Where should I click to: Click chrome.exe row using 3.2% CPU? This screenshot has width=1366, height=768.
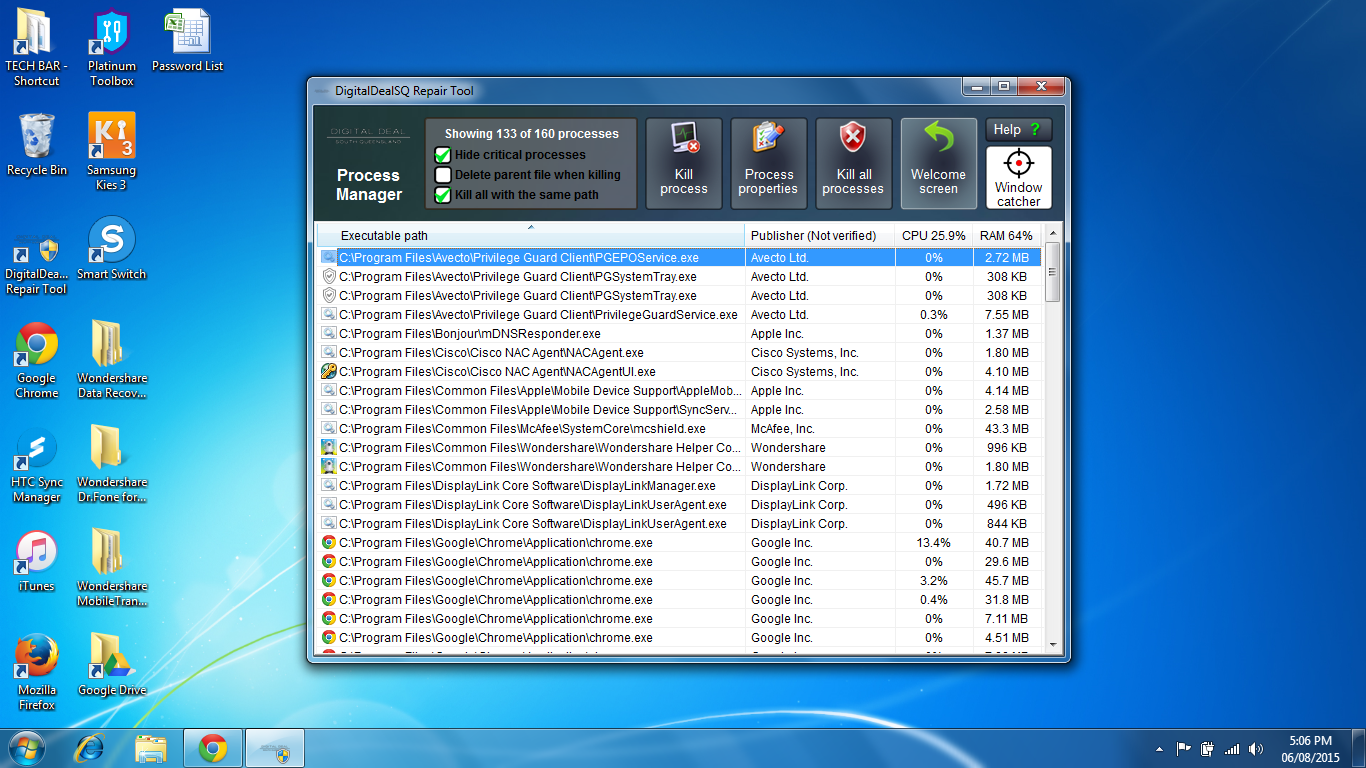(x=680, y=581)
